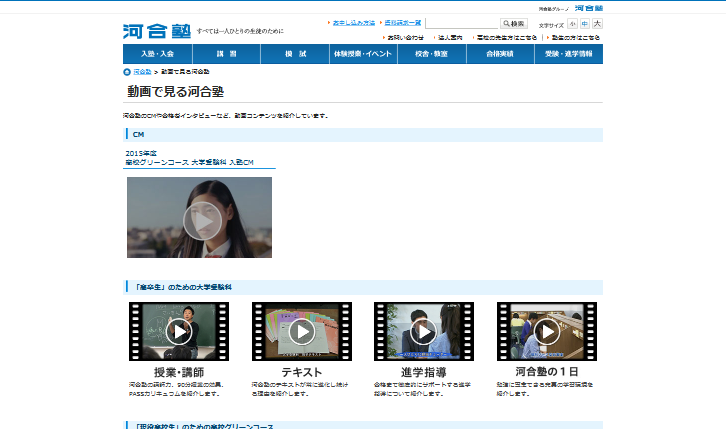Click the 動画で見る河合塾 page heading

175,92
